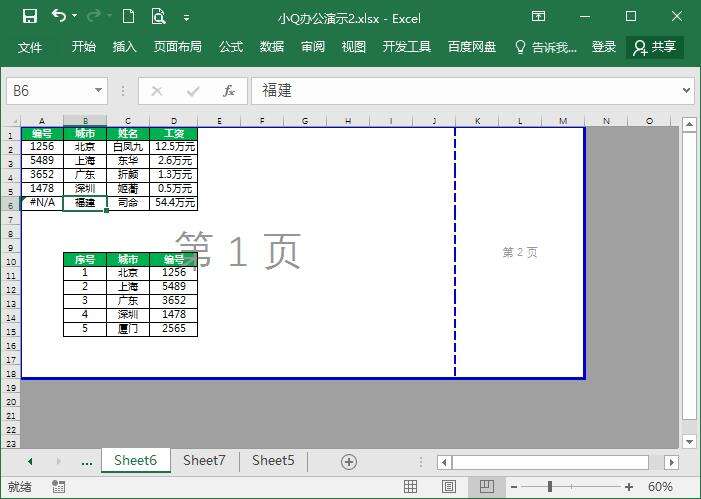Click the New blank document icon
Screen dimensions: 701x499
(x=128, y=17)
